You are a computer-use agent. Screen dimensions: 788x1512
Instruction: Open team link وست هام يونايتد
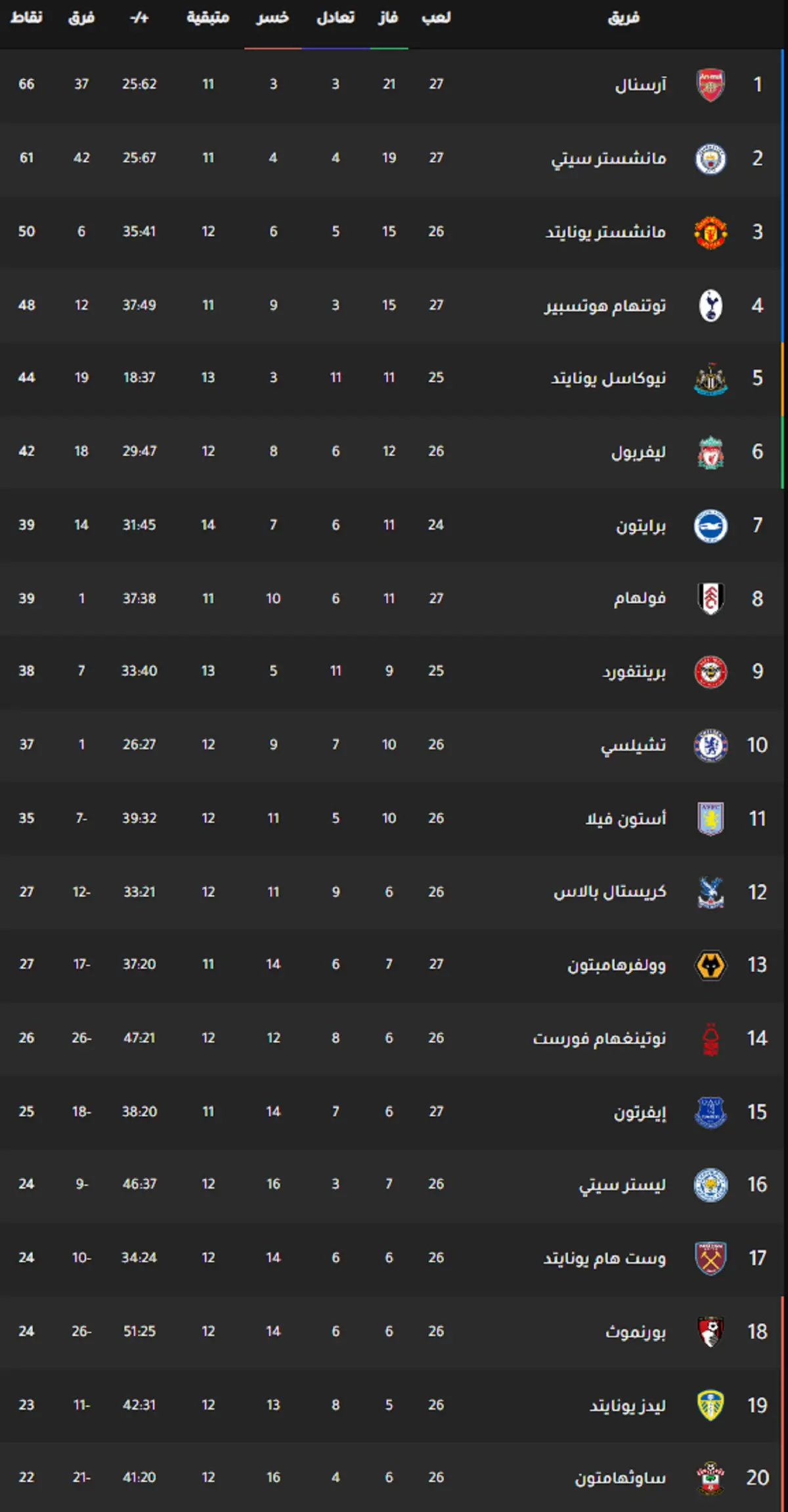(x=605, y=1259)
